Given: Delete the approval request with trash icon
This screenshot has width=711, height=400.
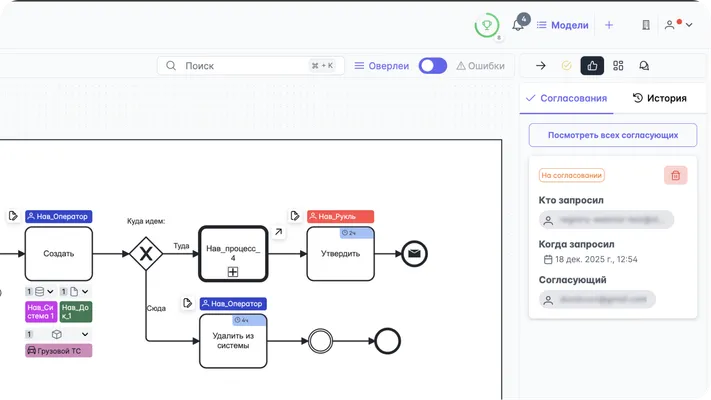Looking at the screenshot, I should pyautogui.click(x=675, y=175).
